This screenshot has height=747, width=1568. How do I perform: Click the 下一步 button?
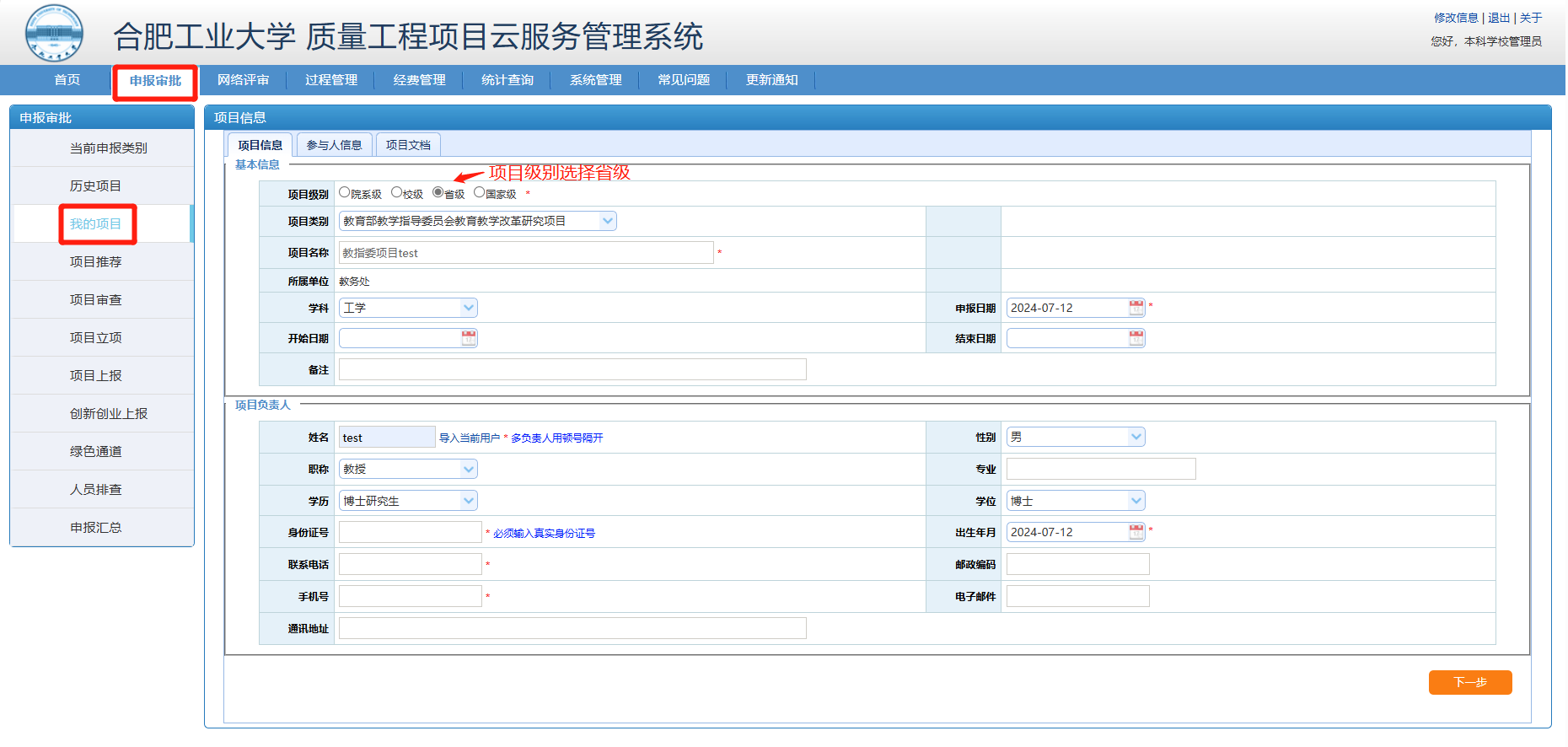pos(1469,682)
